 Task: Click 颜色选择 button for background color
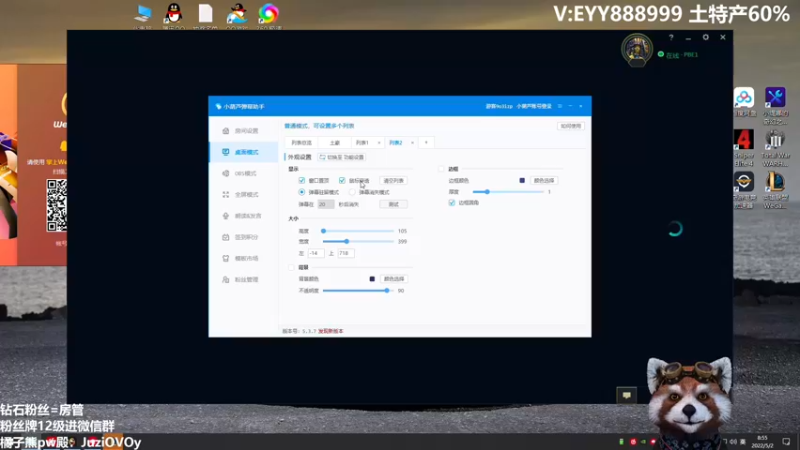(393, 279)
